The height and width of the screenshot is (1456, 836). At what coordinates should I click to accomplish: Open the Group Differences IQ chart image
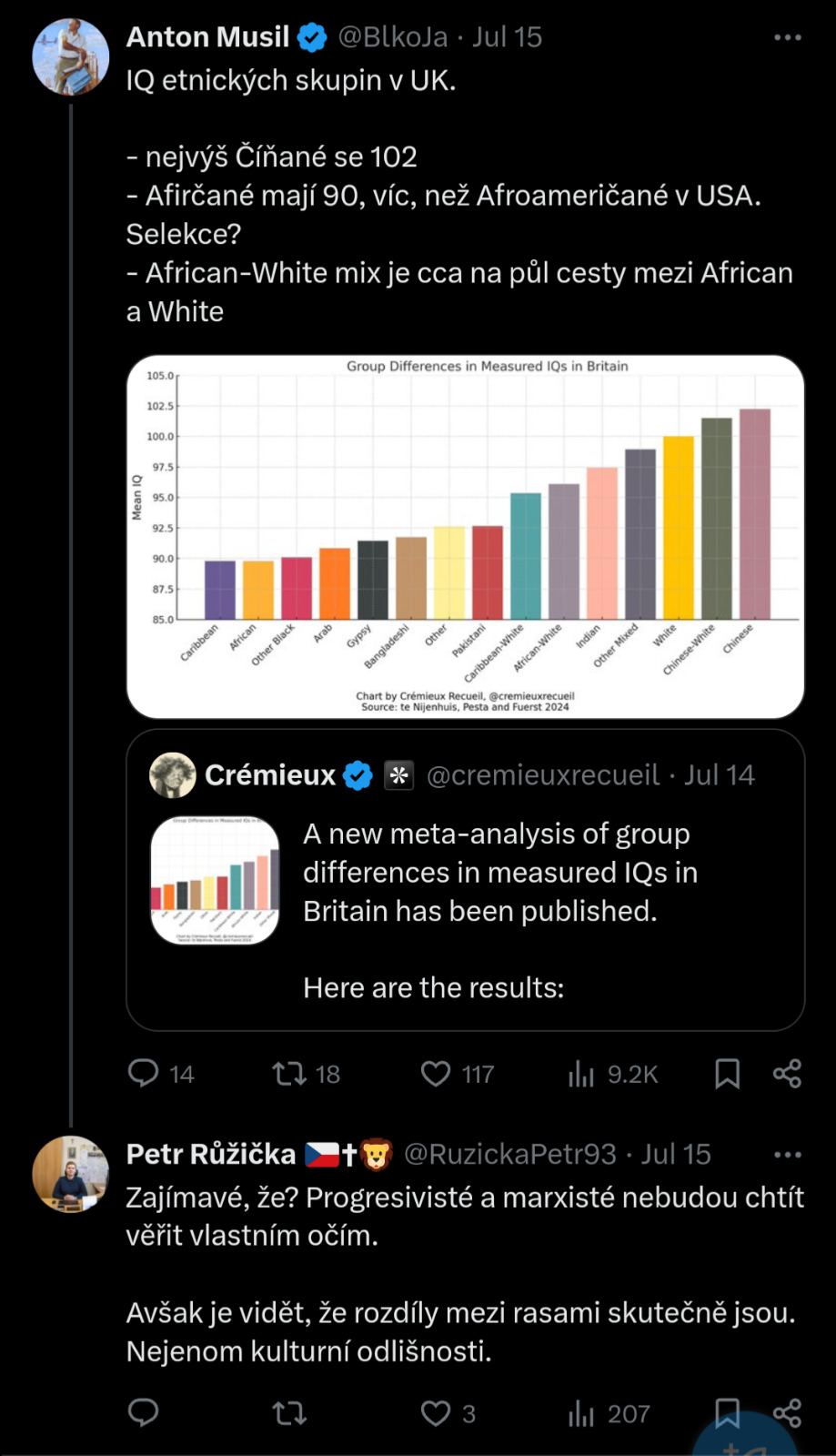click(x=465, y=537)
